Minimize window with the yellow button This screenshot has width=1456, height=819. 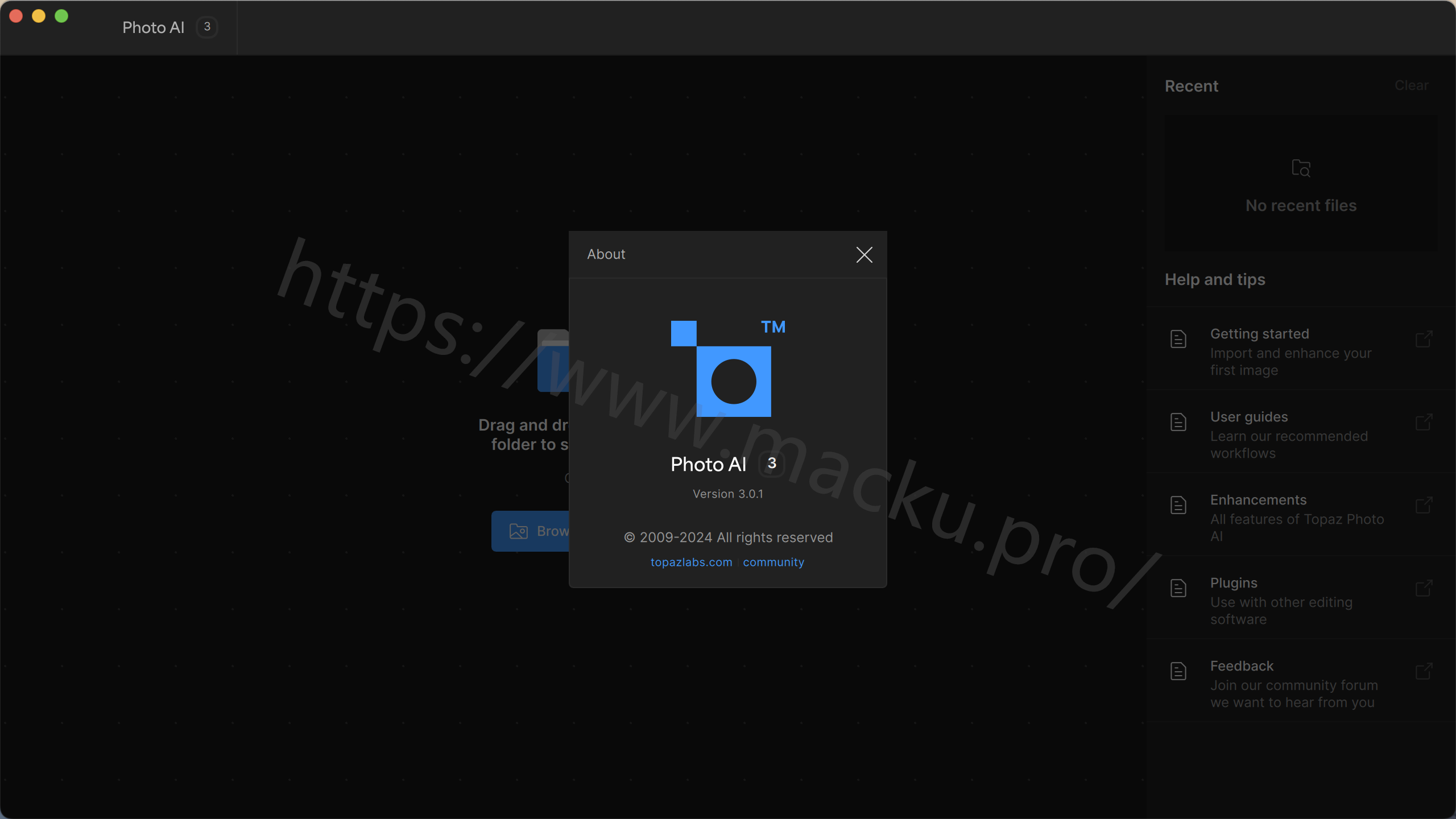tap(39, 16)
